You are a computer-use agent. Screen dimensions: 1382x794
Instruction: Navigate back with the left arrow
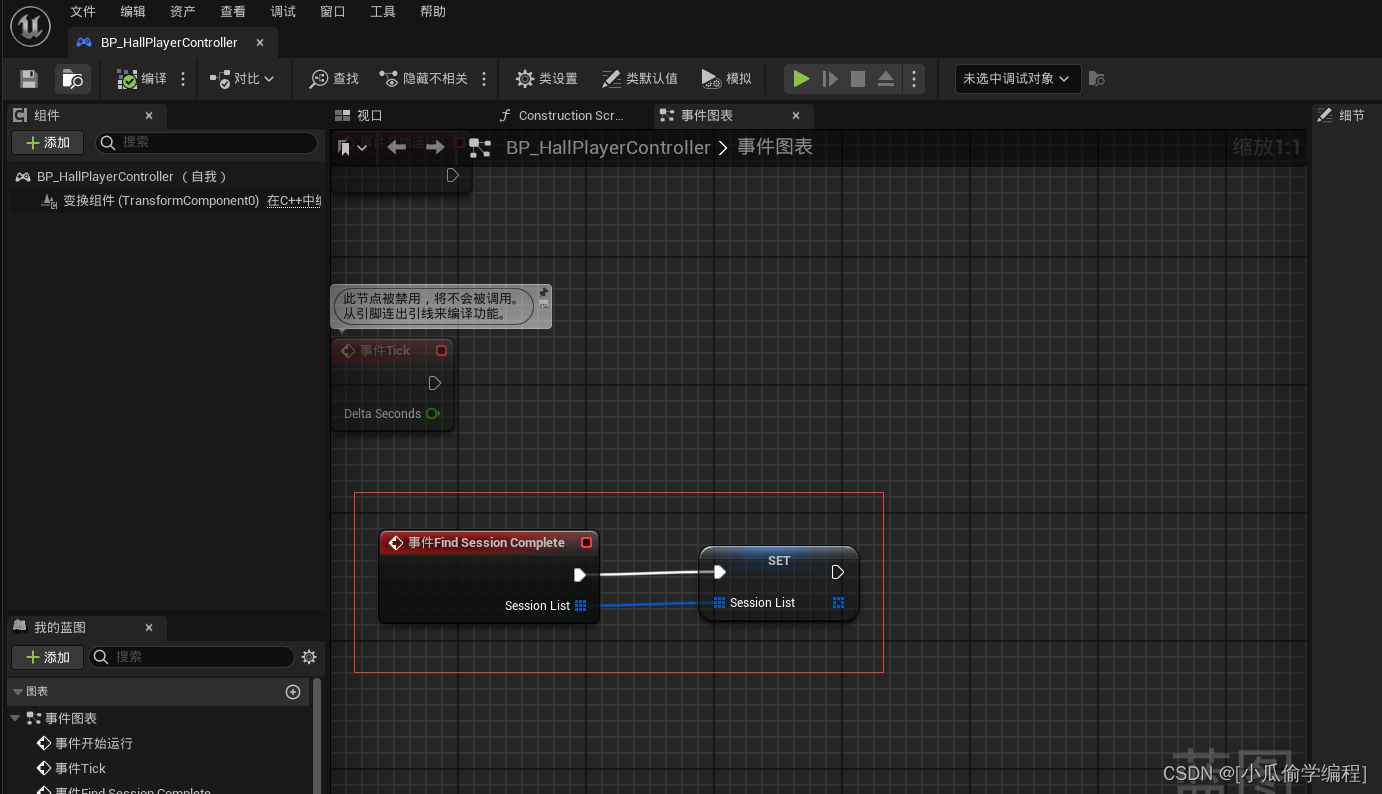point(396,147)
